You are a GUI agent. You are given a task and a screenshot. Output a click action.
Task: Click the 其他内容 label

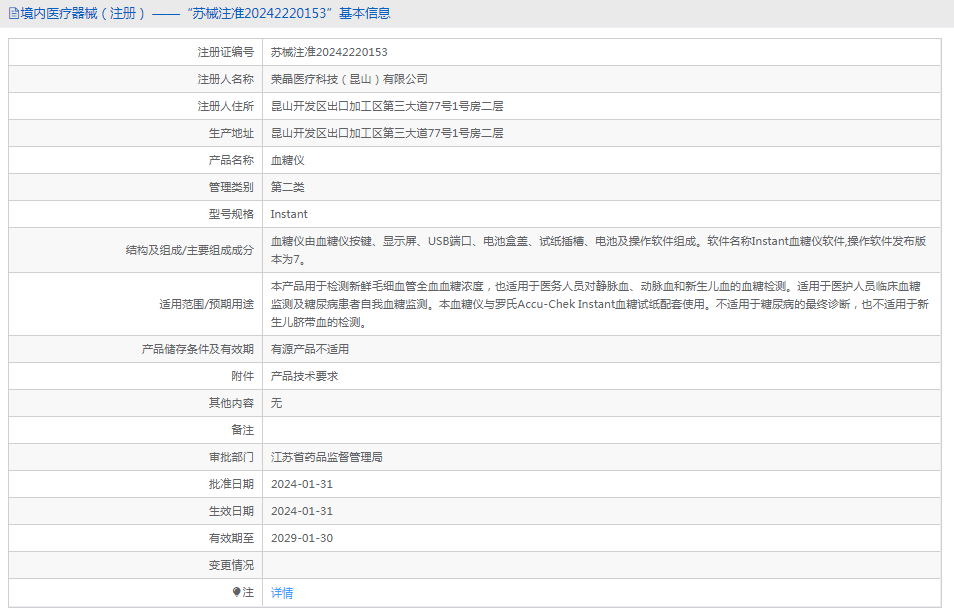click(231, 403)
